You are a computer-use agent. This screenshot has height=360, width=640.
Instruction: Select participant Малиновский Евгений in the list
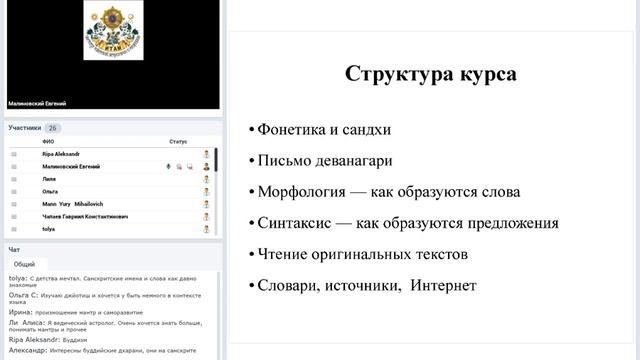[71, 167]
